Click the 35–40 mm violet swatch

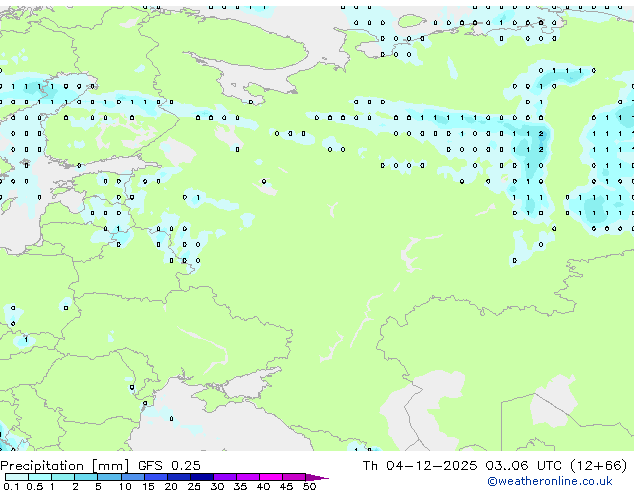(248, 477)
